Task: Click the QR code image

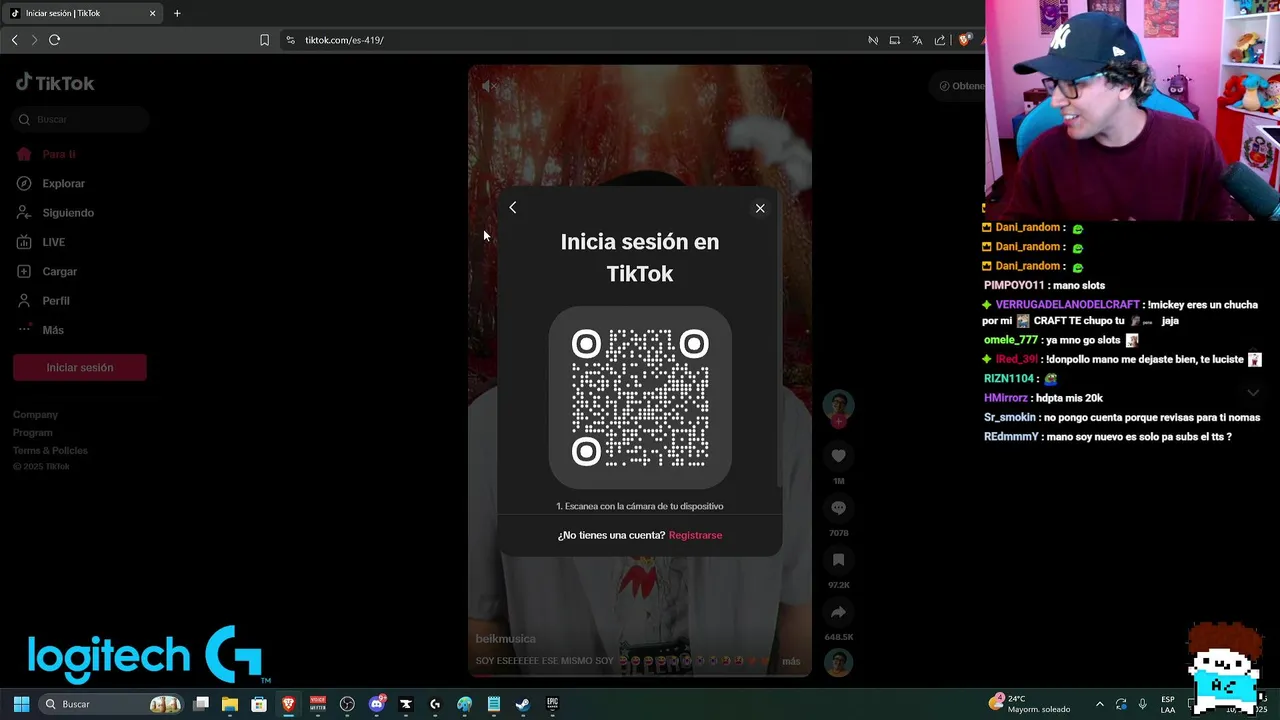Action: [640, 398]
